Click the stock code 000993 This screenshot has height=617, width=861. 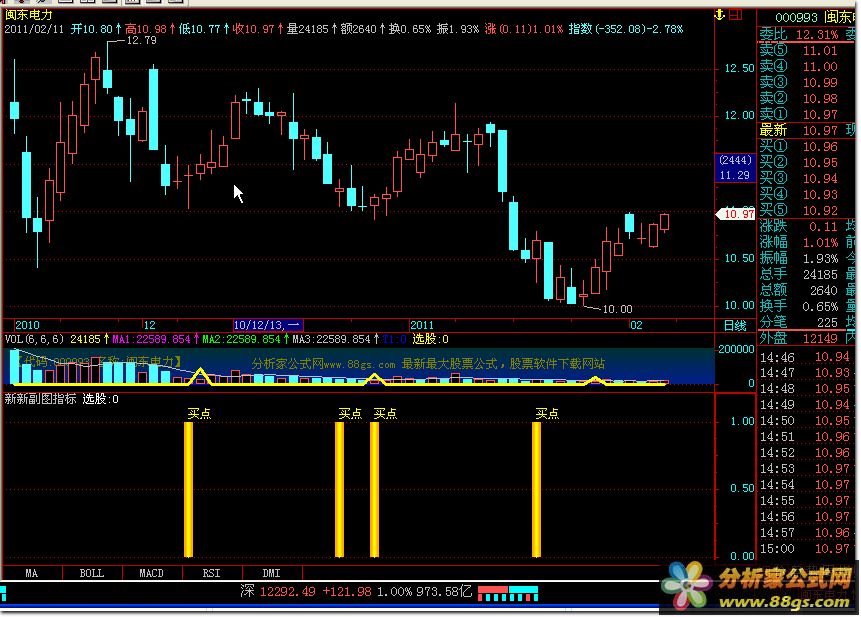(796, 18)
